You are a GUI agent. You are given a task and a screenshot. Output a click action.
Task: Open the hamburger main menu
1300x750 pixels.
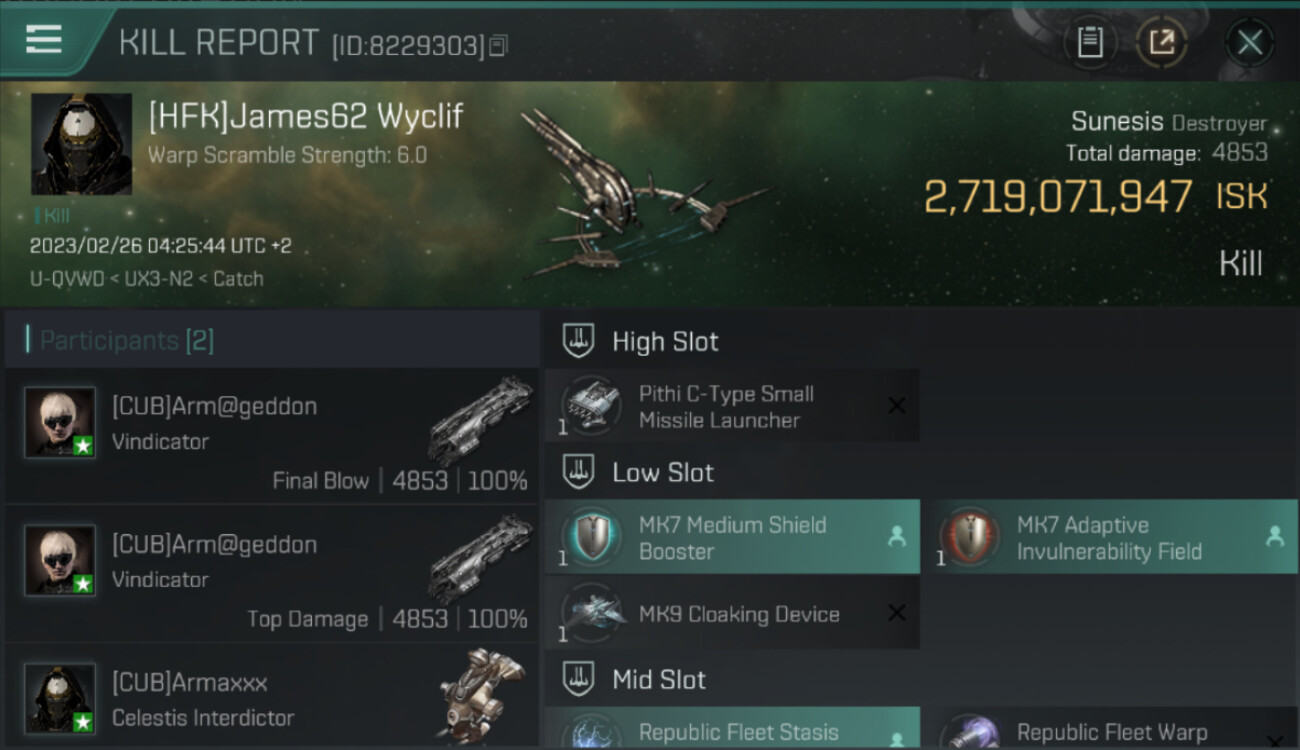[44, 40]
